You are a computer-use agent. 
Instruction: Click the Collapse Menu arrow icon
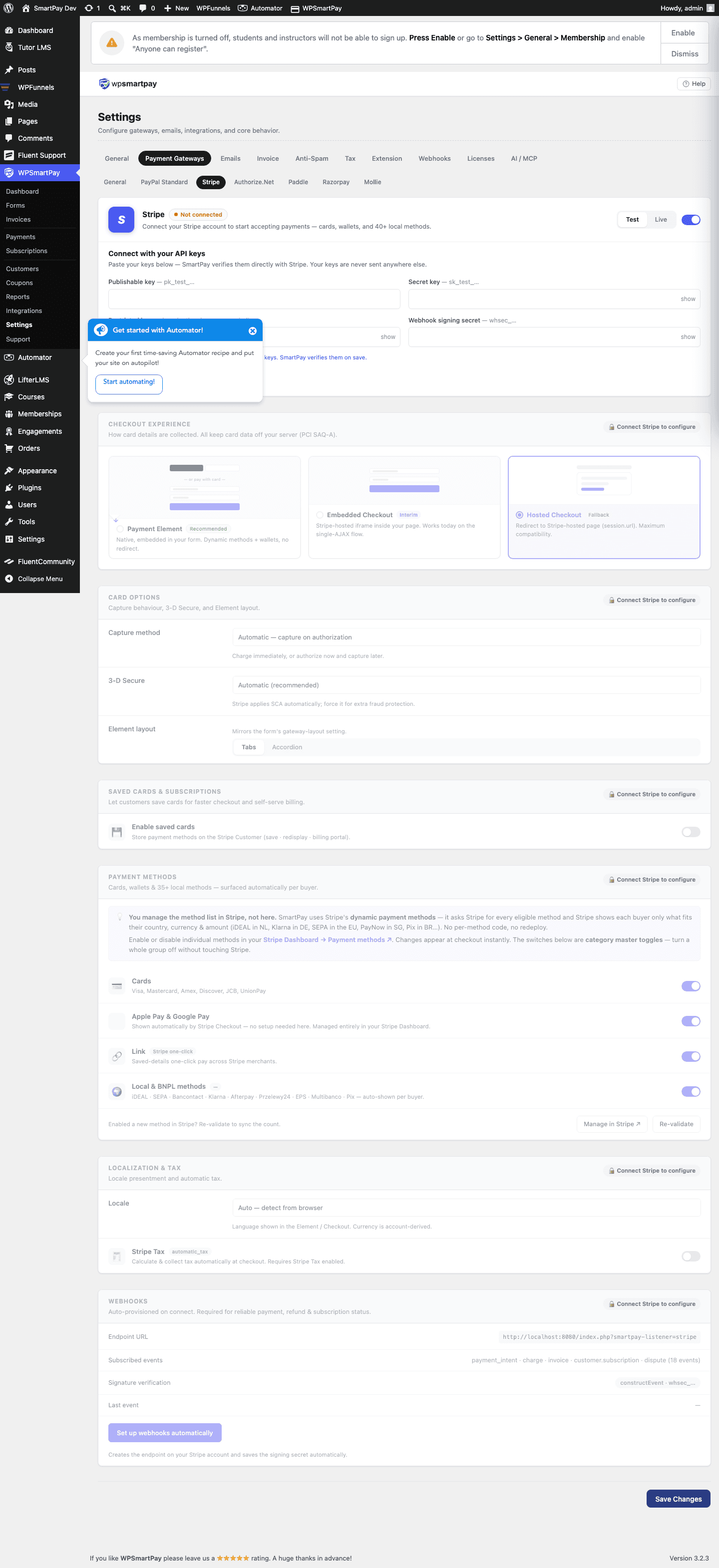[x=9, y=579]
